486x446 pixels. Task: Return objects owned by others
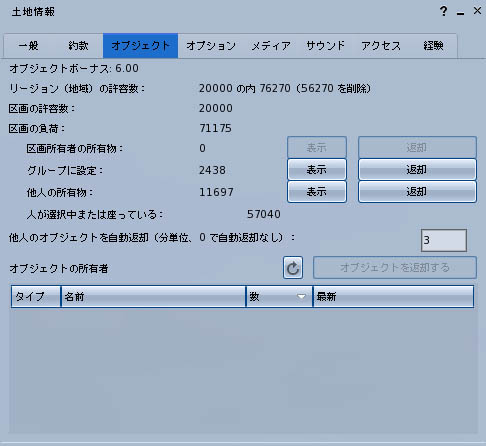[x=417, y=192]
